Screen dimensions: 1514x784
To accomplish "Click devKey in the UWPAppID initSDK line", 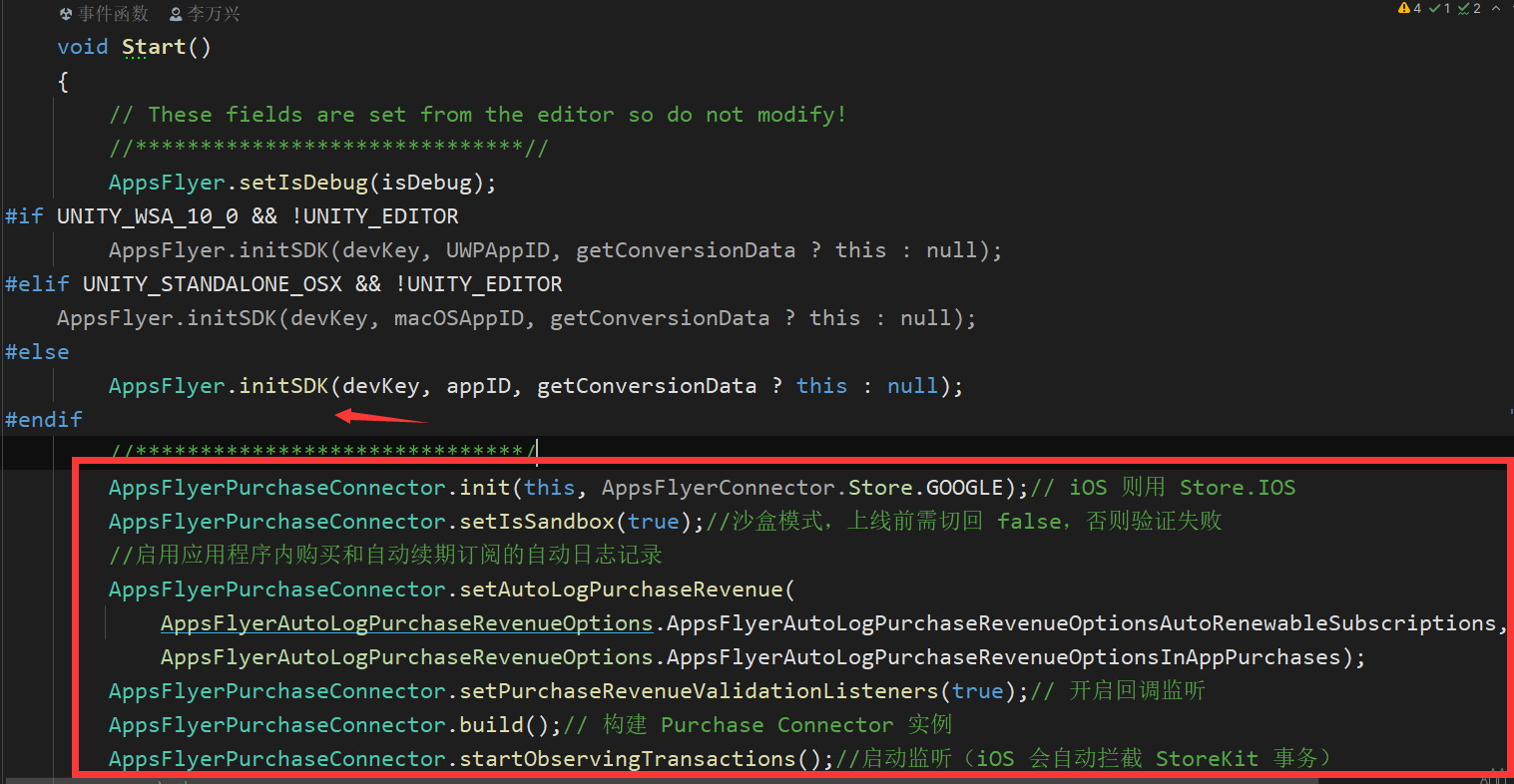I will 381,250.
